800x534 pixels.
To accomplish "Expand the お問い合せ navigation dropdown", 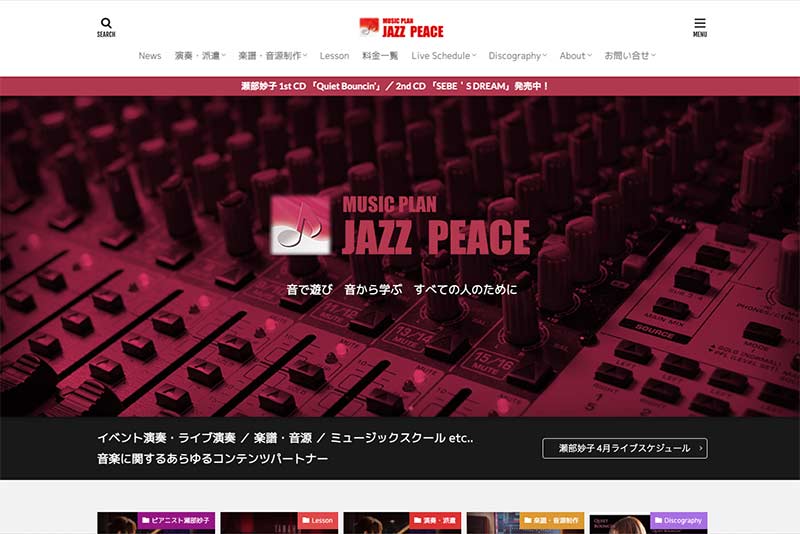I will point(629,56).
